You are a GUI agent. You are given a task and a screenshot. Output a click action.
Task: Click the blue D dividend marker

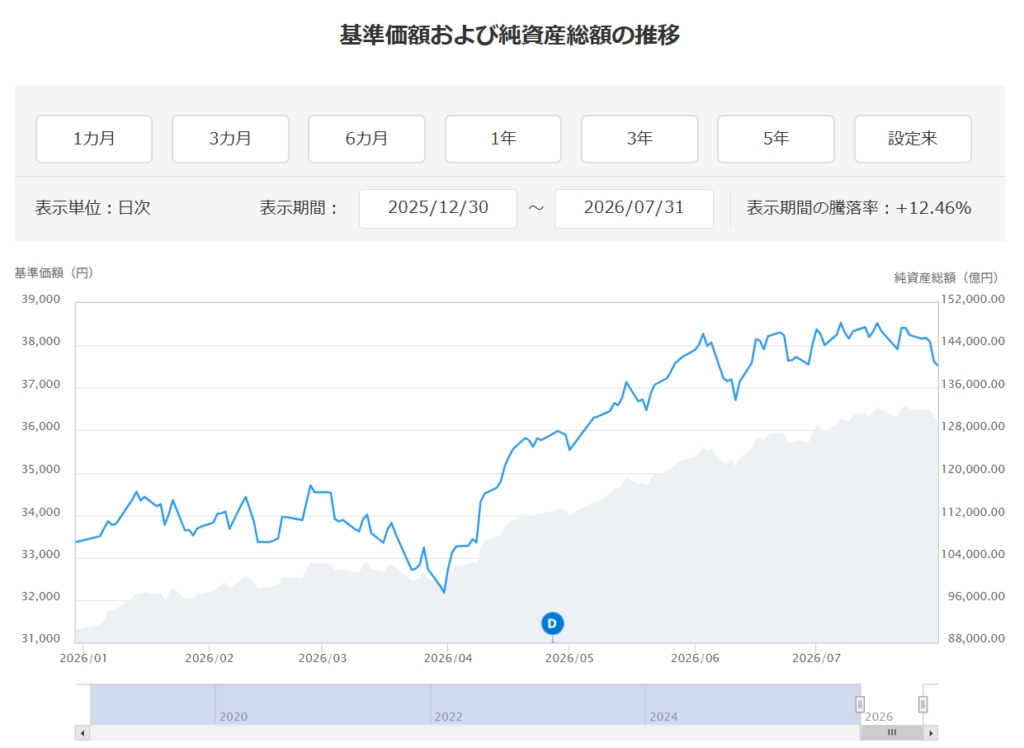(552, 623)
